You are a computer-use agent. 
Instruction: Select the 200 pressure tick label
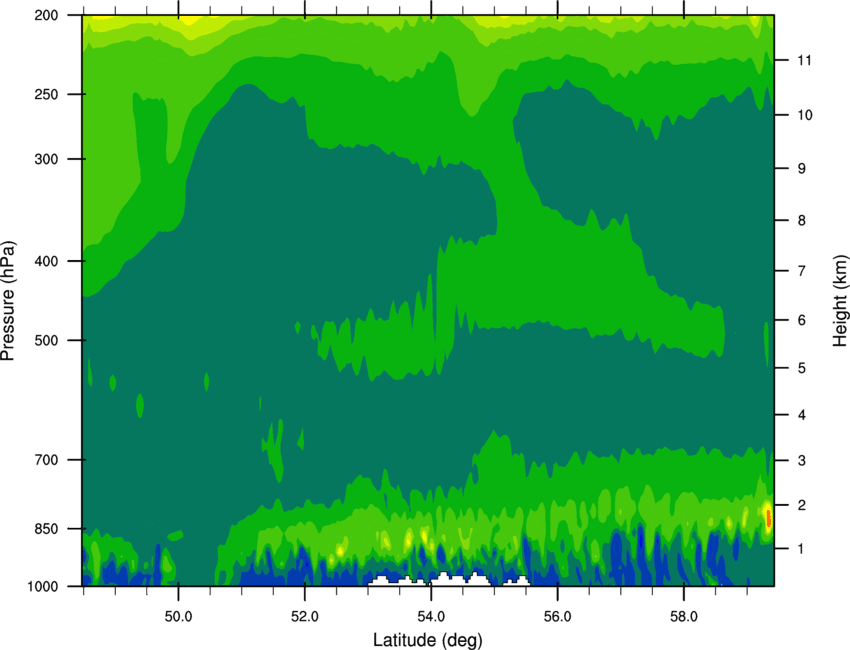(x=46, y=16)
